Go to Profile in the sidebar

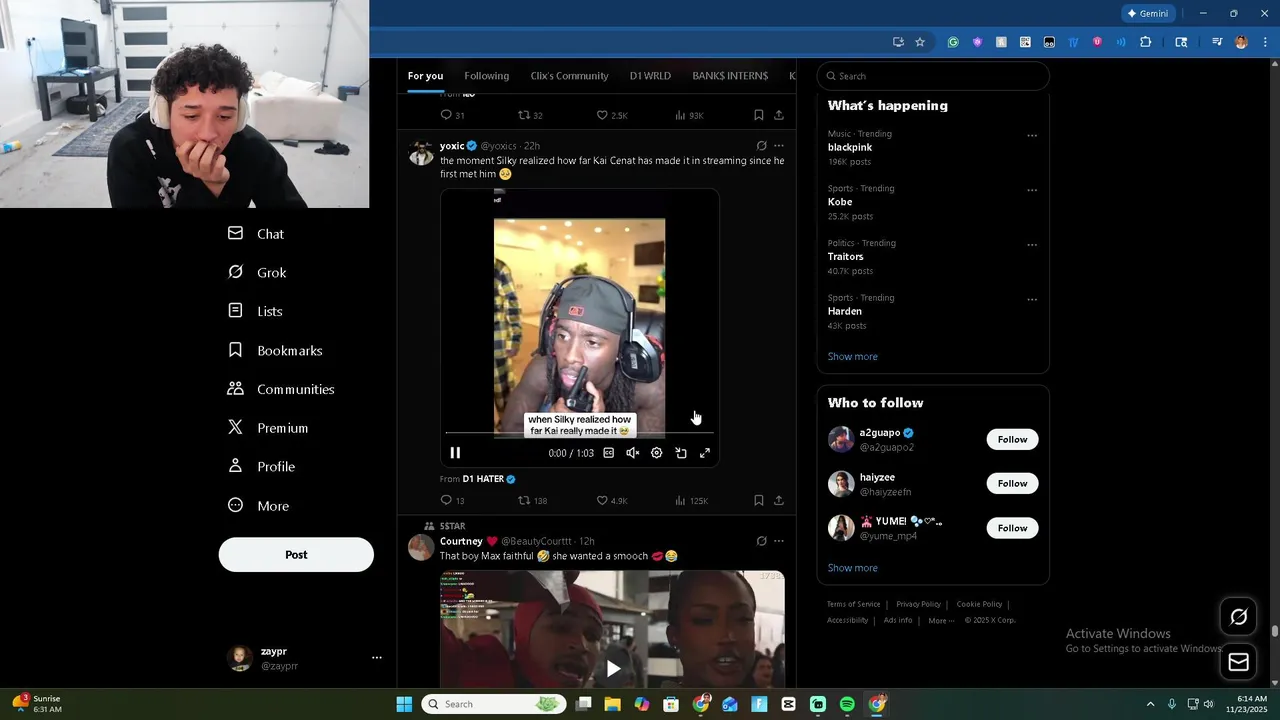tap(261, 467)
